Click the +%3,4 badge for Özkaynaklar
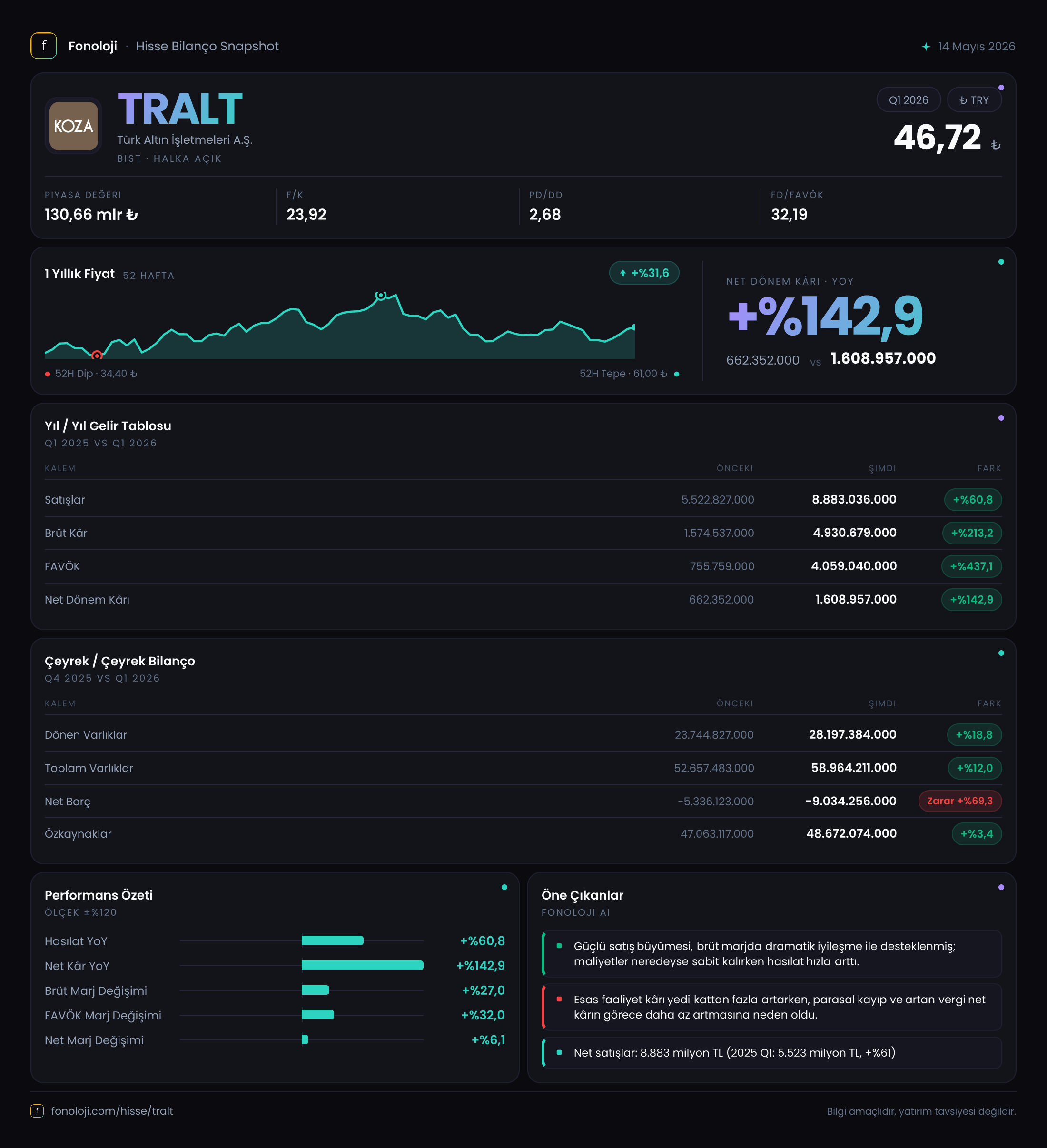 [x=977, y=834]
